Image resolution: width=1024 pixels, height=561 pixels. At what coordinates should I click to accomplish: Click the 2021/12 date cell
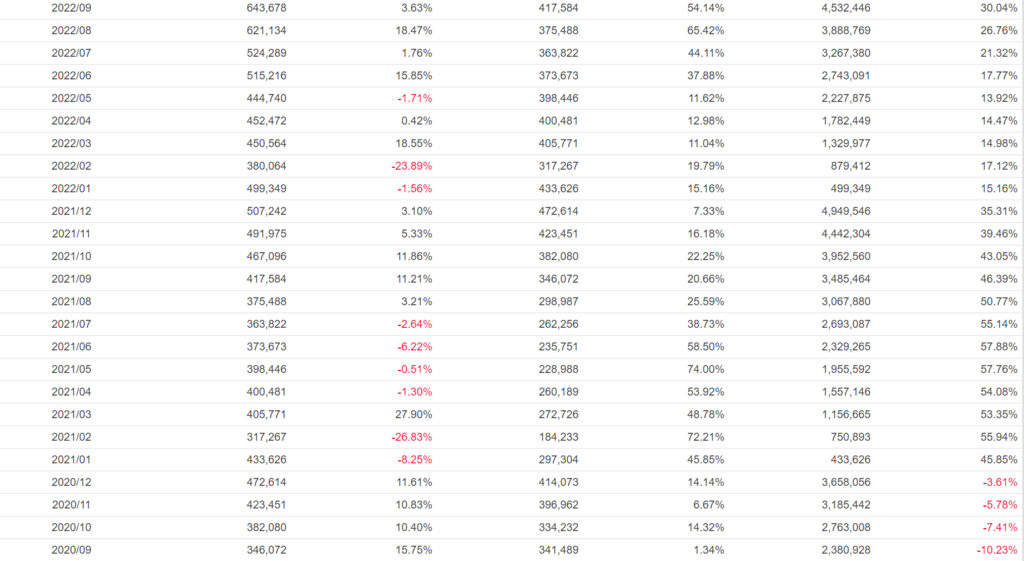[70, 211]
